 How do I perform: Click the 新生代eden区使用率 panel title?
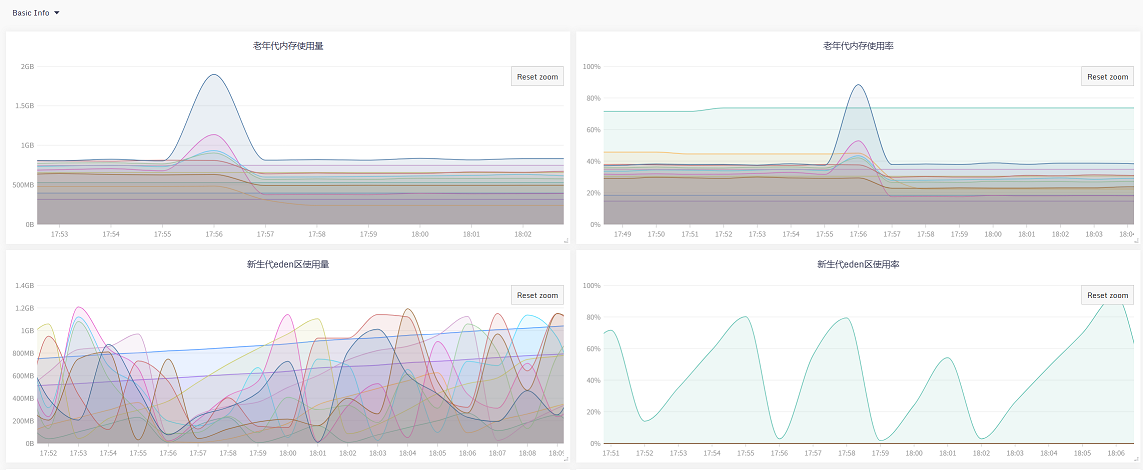pyautogui.click(x=858, y=265)
